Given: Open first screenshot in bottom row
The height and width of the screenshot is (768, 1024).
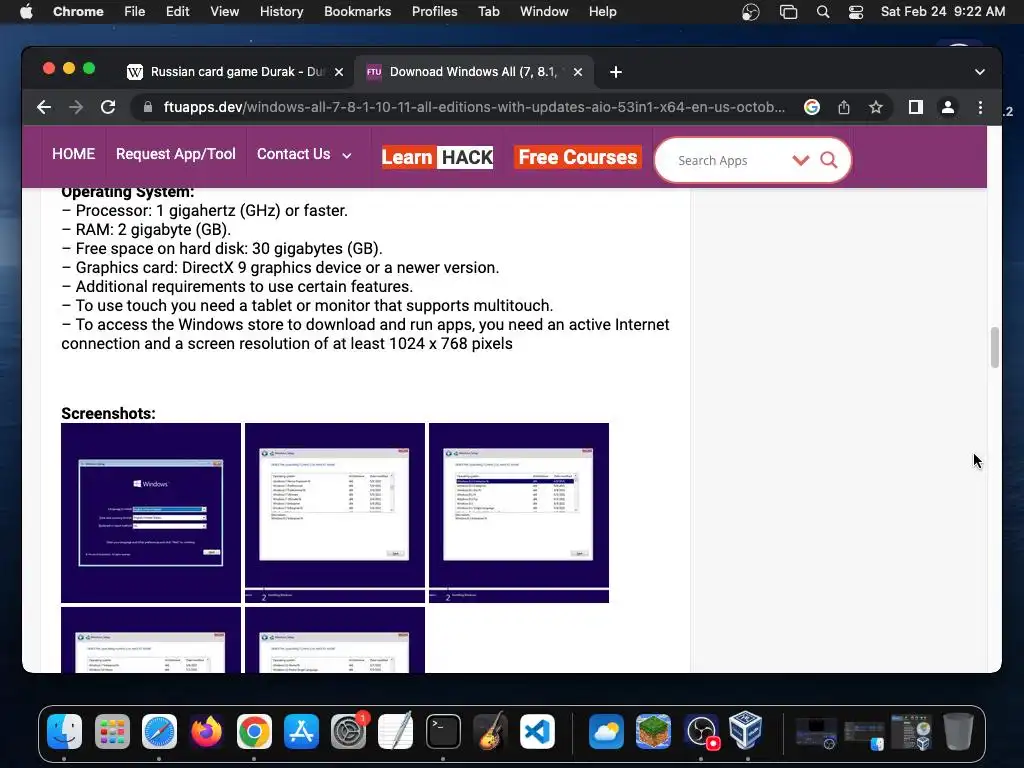Looking at the screenshot, I should pyautogui.click(x=151, y=640).
